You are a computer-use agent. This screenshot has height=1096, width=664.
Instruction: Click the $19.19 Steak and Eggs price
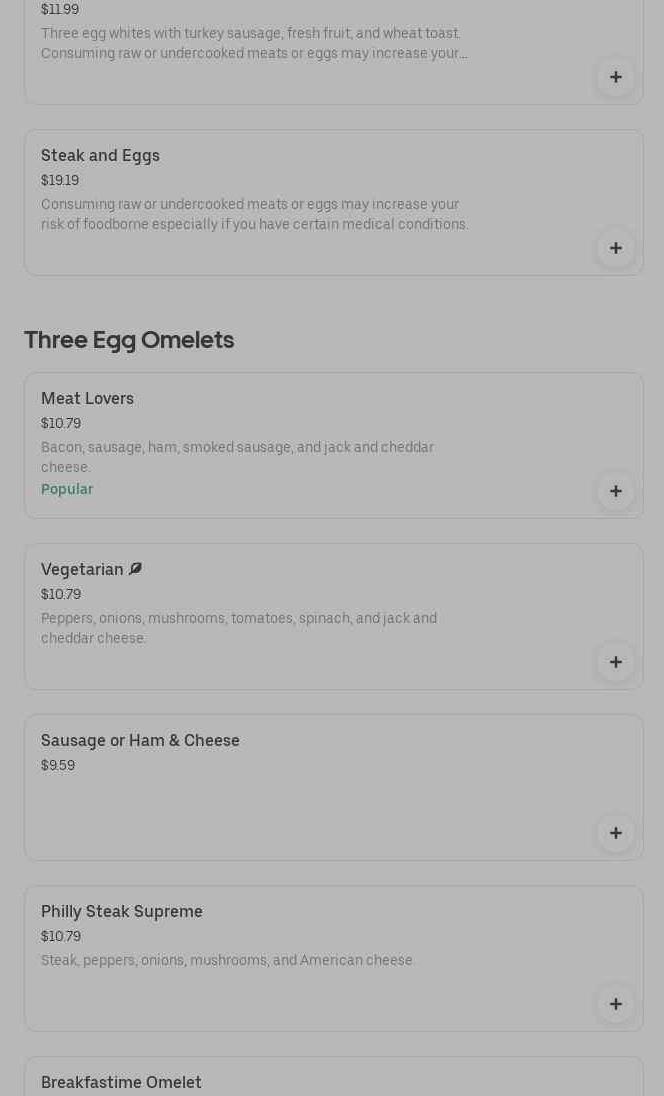click(60, 180)
